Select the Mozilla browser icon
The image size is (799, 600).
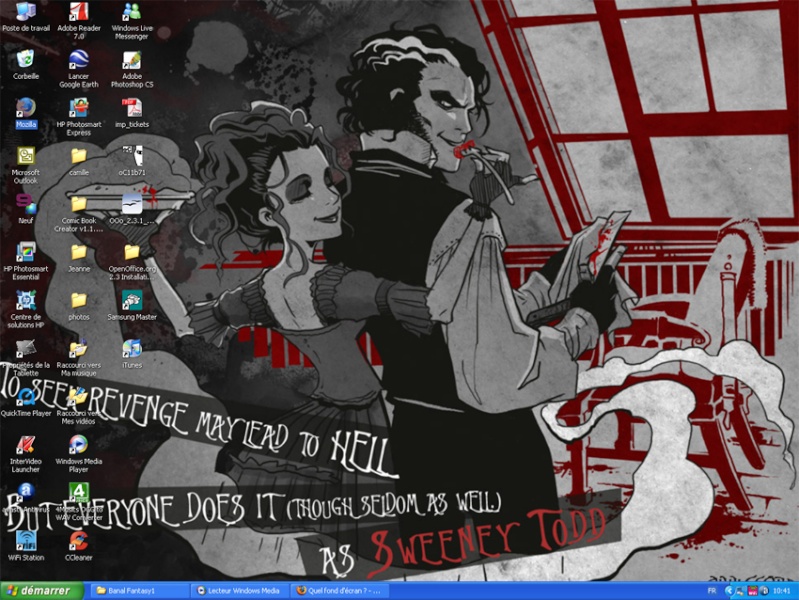(x=25, y=113)
